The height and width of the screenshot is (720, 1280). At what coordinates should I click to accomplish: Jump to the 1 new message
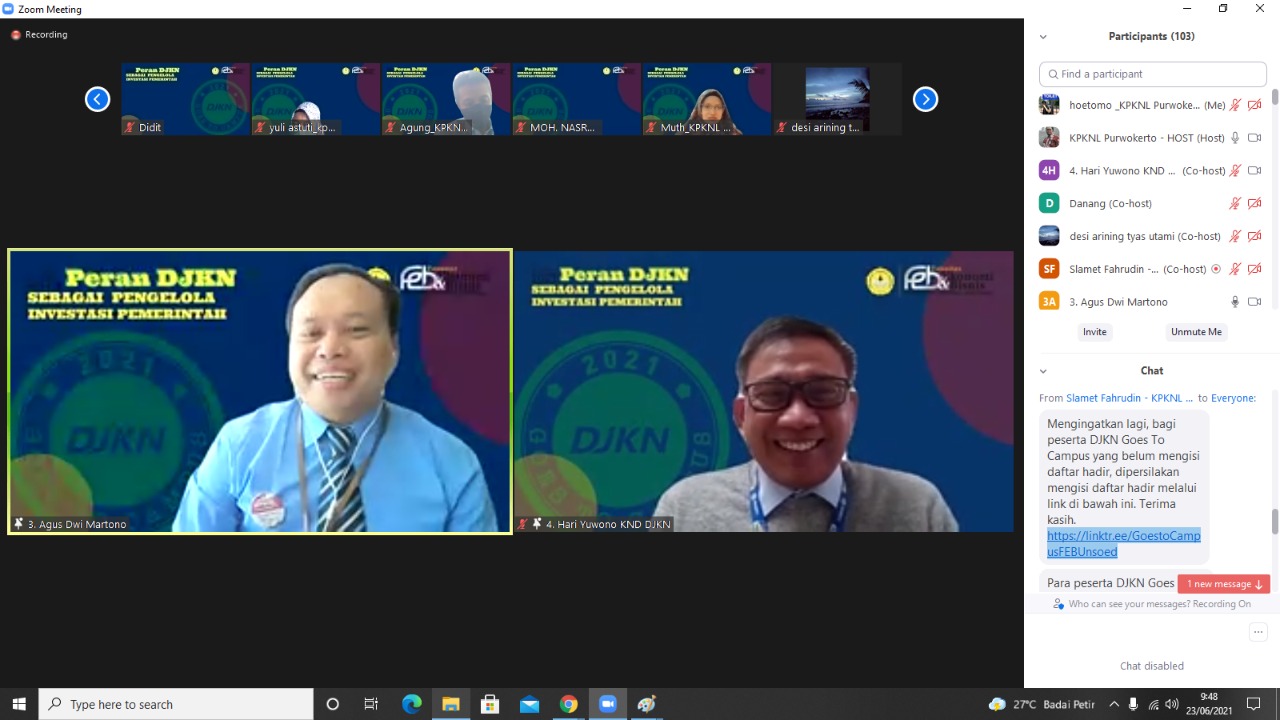(x=1224, y=584)
